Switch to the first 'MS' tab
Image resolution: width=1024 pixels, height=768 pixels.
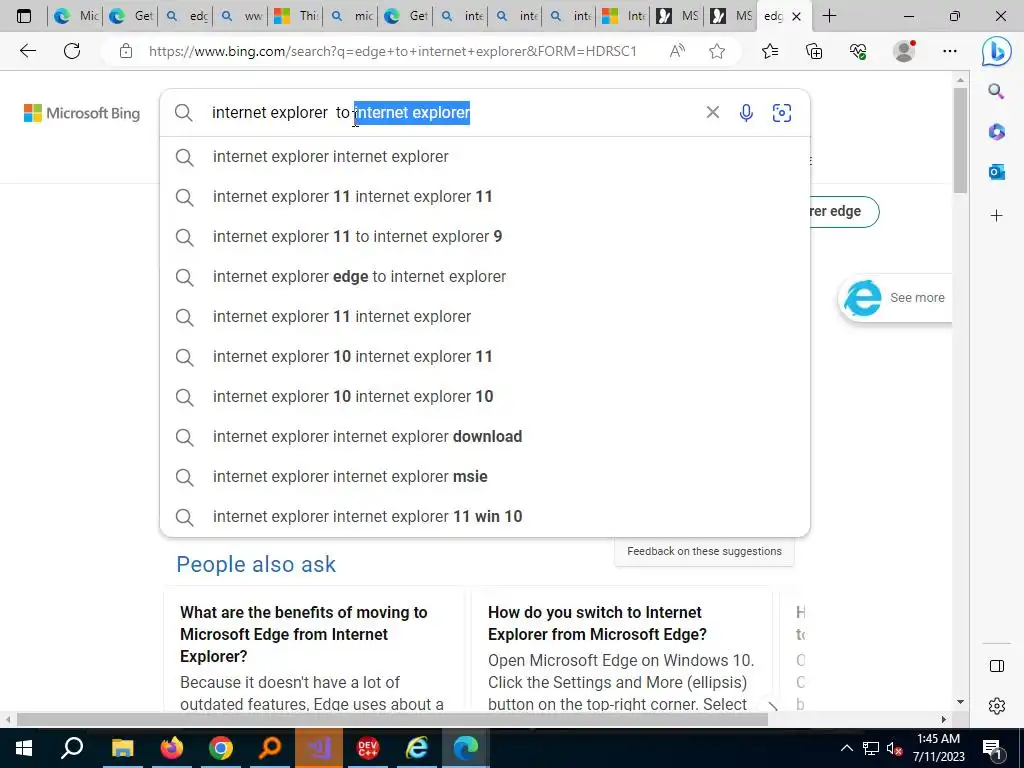[678, 16]
